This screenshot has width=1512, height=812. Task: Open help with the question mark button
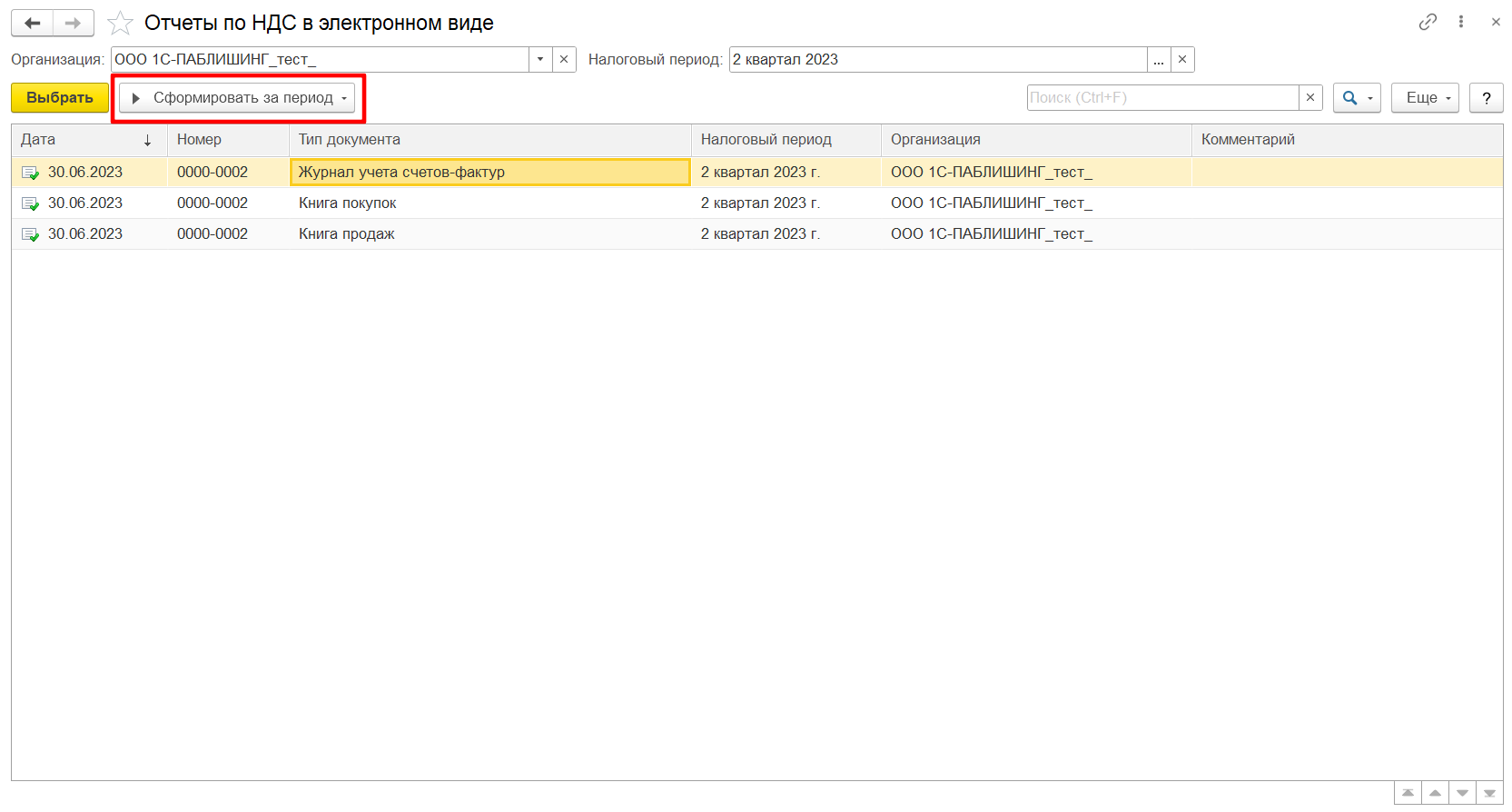1487,98
